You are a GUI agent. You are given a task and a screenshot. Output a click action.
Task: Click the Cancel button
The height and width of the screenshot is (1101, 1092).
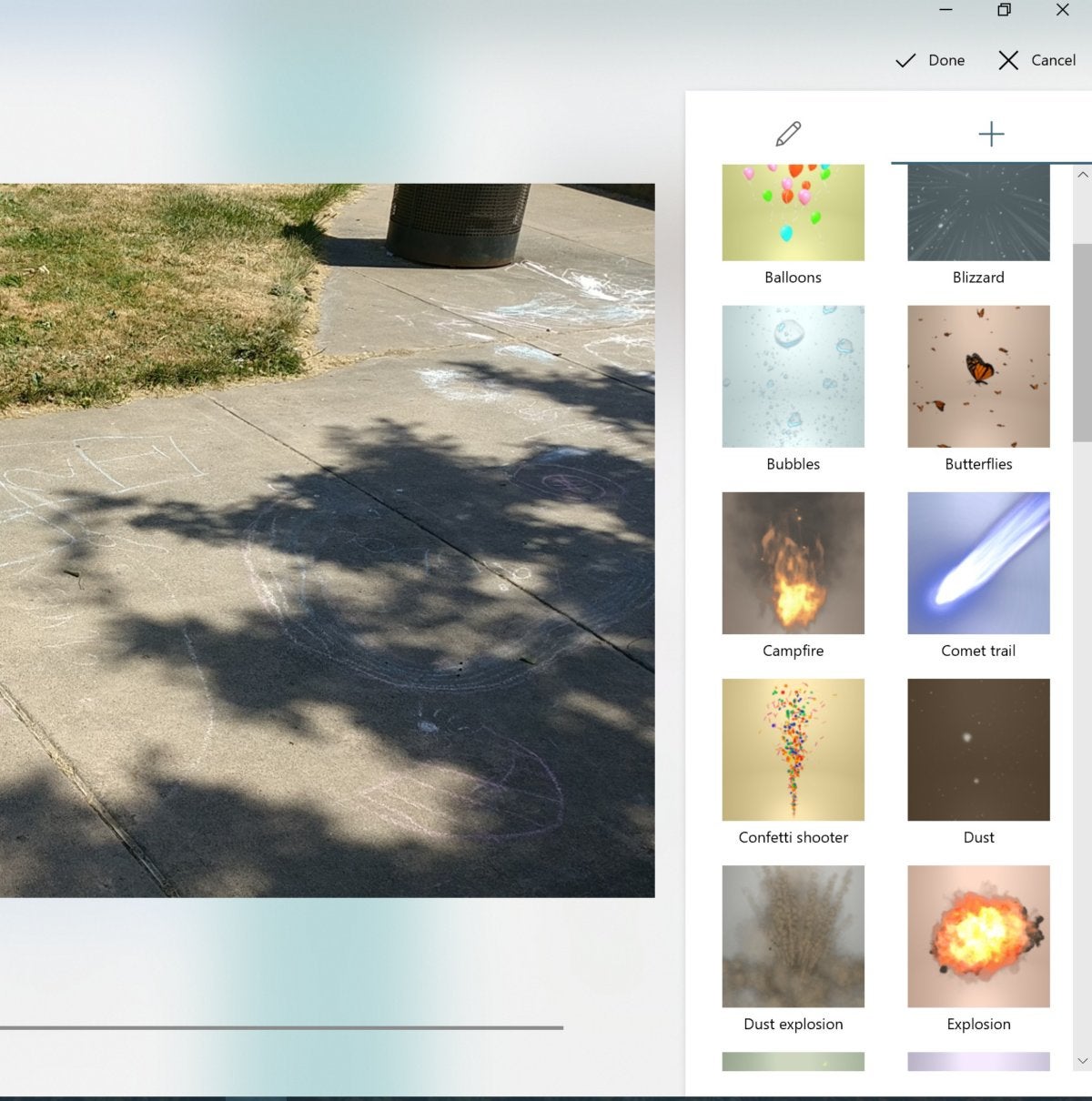click(1036, 60)
